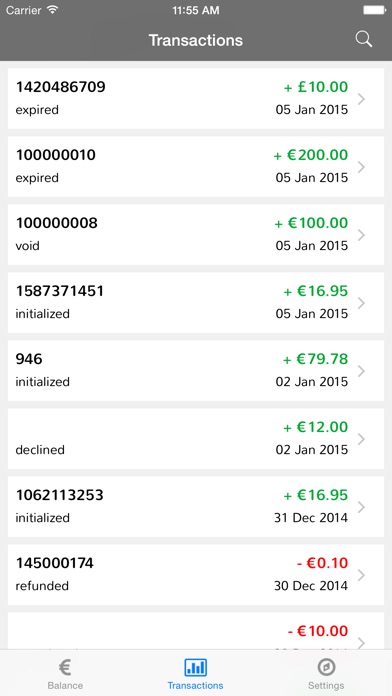Switch to the Settings tab label
The height and width of the screenshot is (696, 392).
[326, 685]
